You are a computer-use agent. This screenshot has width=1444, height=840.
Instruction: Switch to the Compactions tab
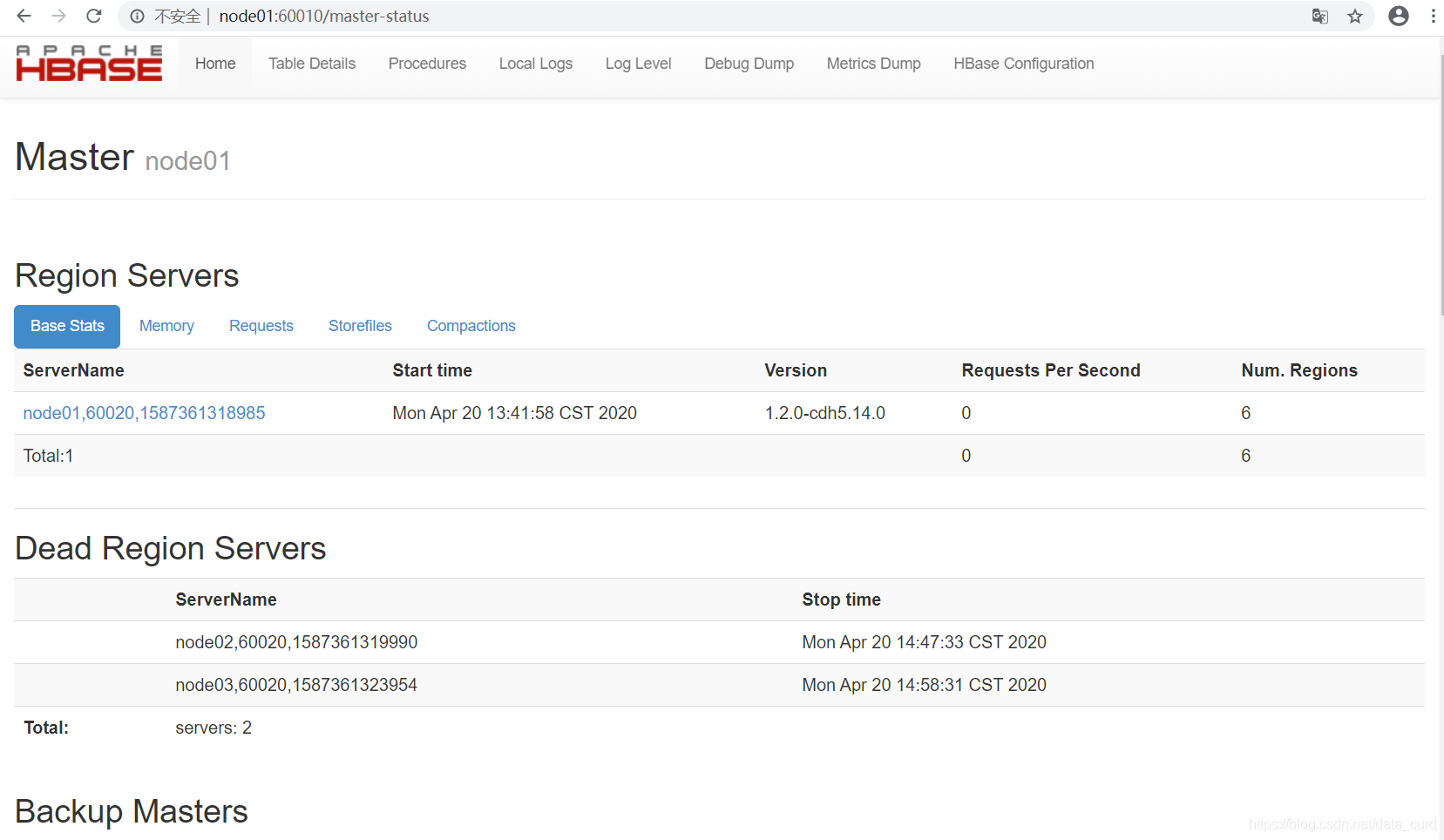click(x=471, y=326)
